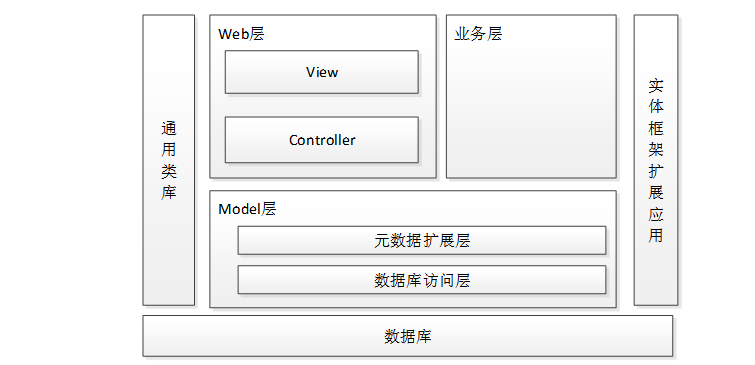
Task: Click the 通用类库 vertical block
Action: [x=169, y=160]
